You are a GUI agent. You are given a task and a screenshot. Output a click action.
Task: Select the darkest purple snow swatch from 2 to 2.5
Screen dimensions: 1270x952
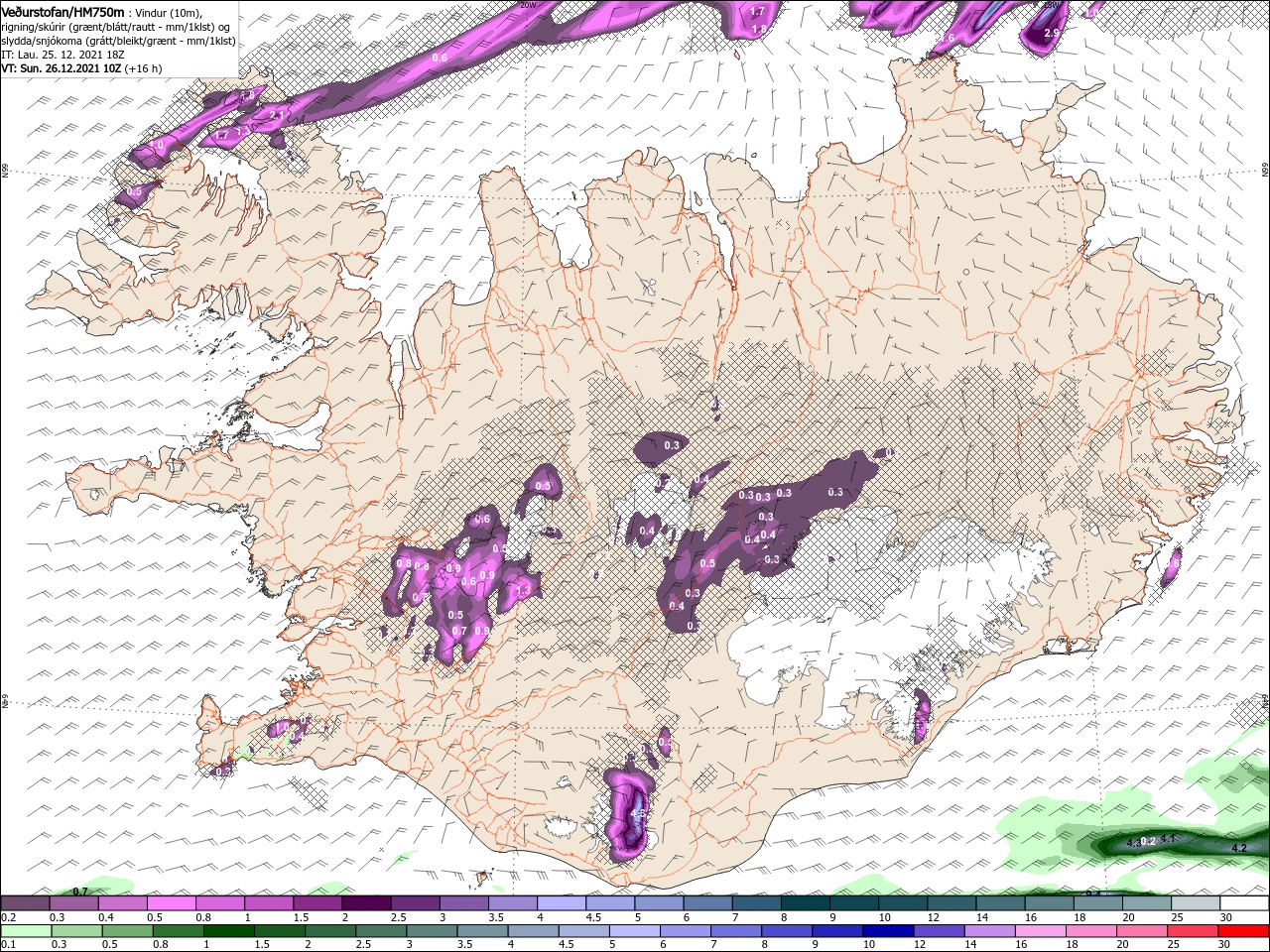(367, 903)
